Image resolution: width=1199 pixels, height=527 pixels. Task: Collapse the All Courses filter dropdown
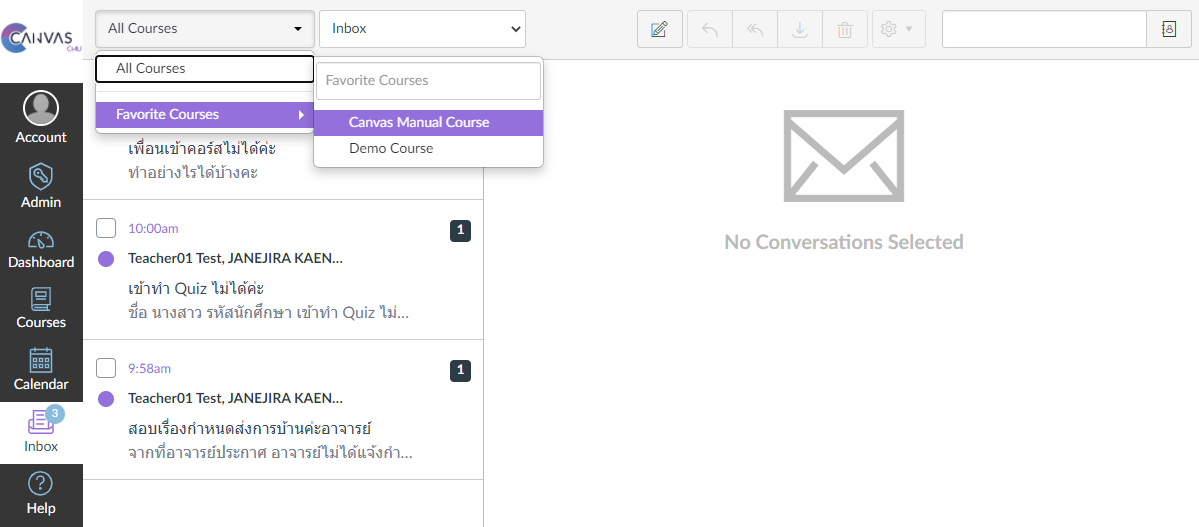point(205,29)
